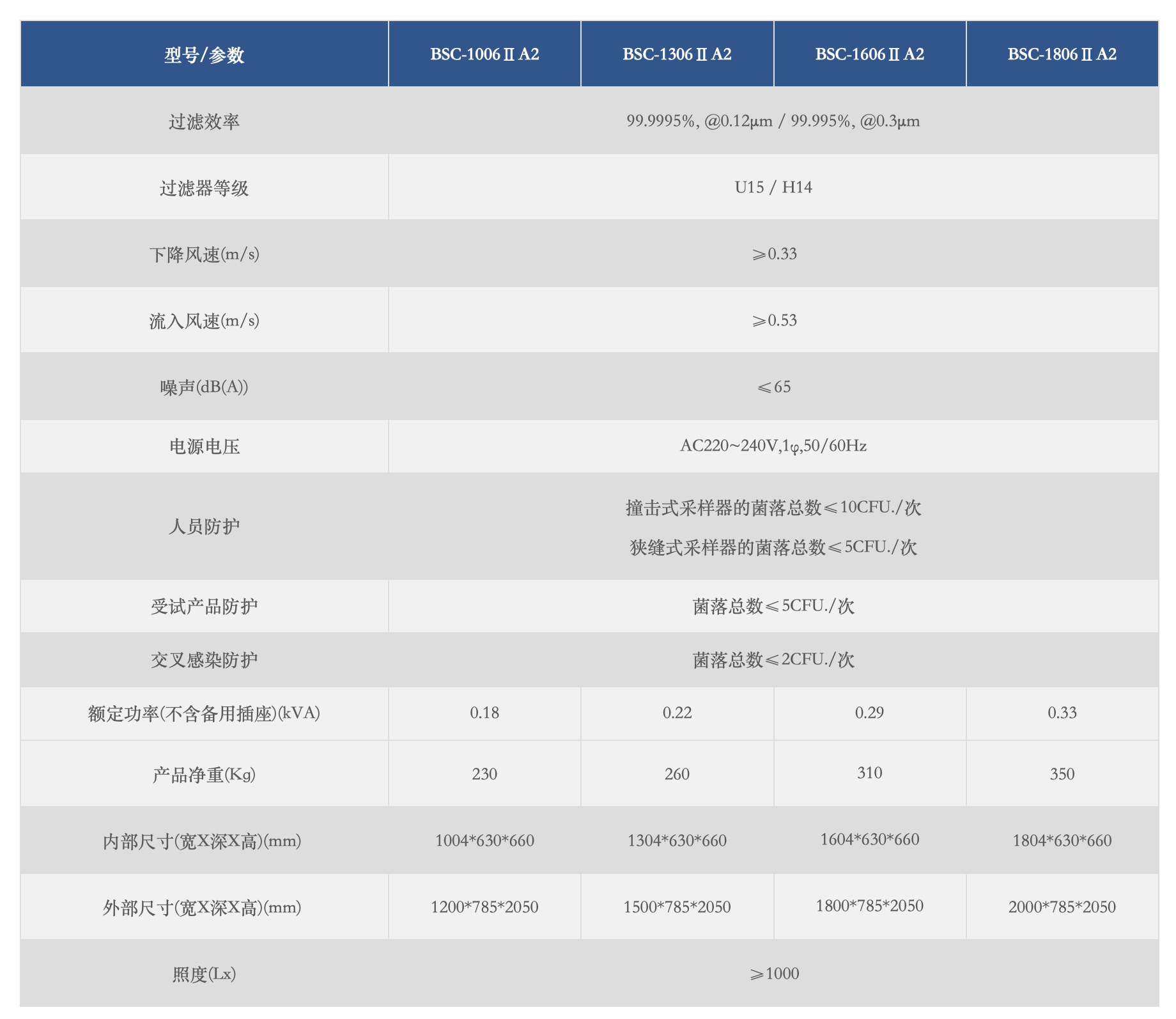The height and width of the screenshot is (1019, 1176).
Task: Select the 下降风速 row label
Action: click(204, 254)
